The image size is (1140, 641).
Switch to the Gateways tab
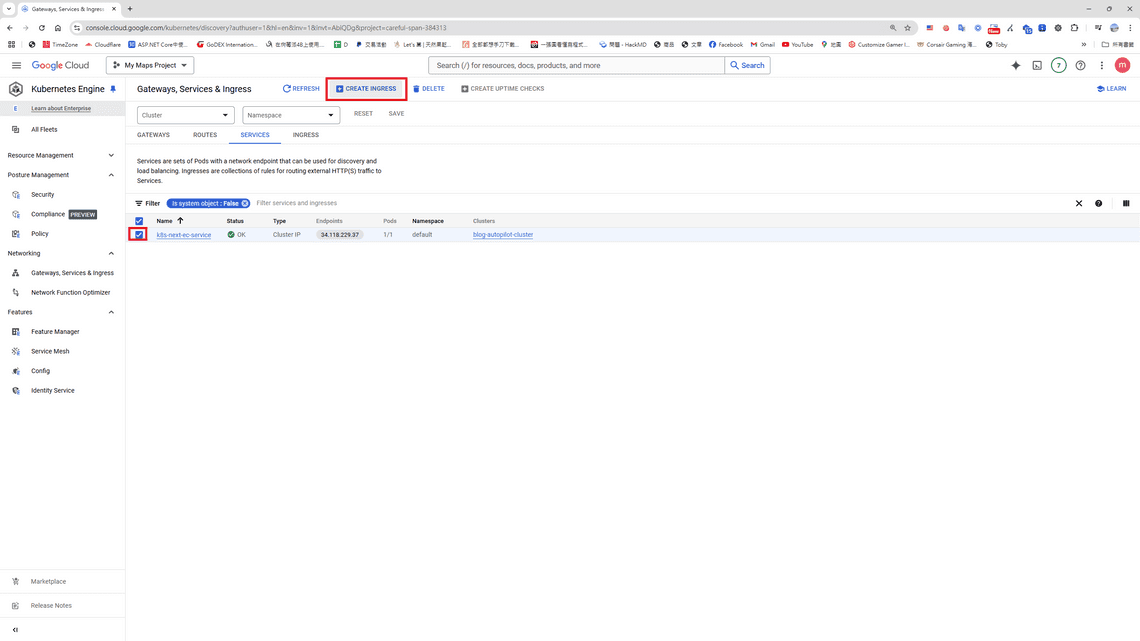pos(153,135)
